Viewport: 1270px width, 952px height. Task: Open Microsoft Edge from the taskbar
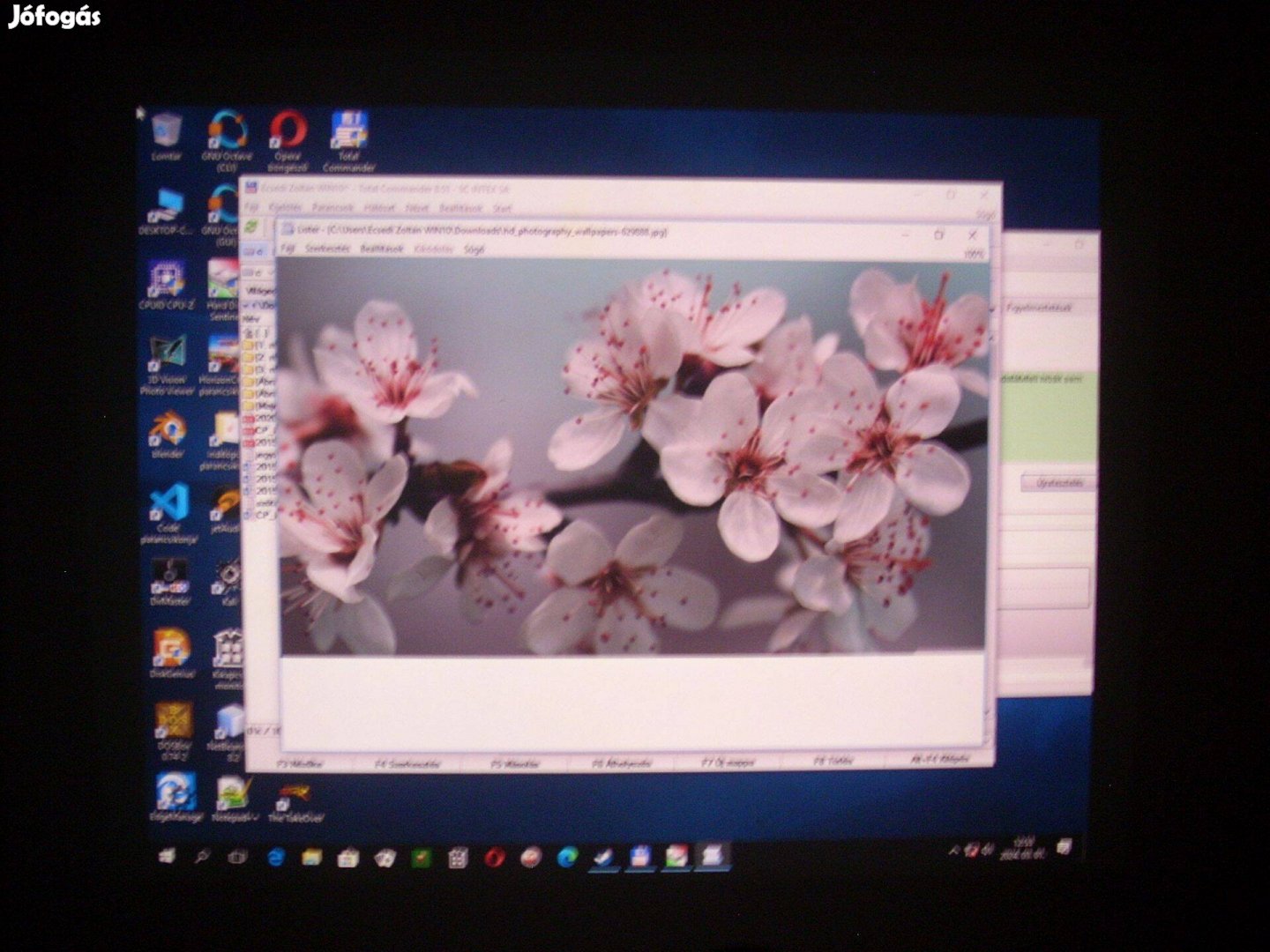point(567,857)
